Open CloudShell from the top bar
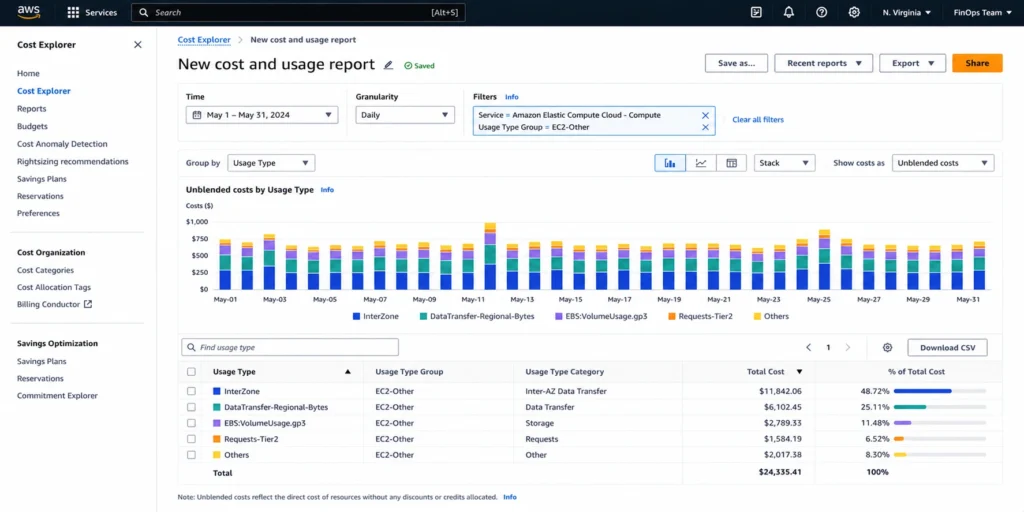This screenshot has height=512, width=1024. (756, 12)
